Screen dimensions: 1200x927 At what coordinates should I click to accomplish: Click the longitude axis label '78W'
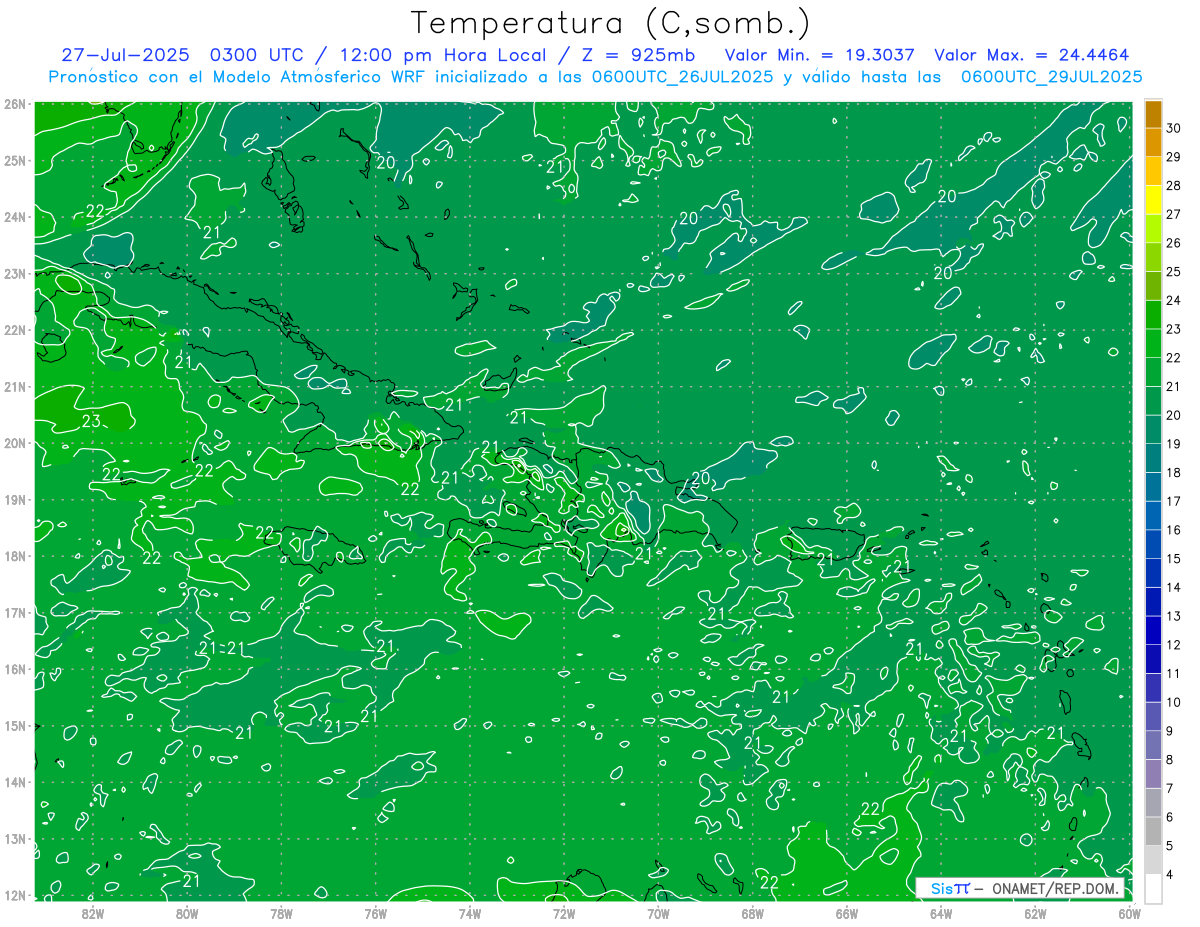(281, 912)
